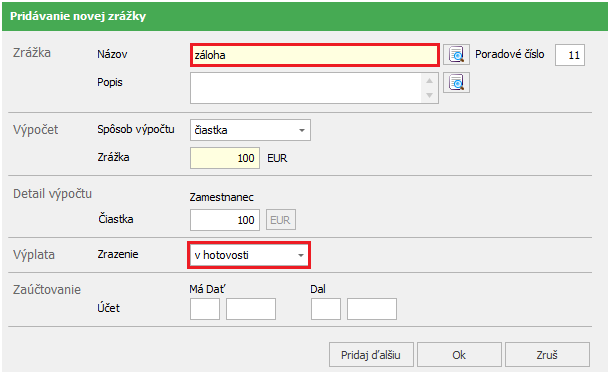
Task: Click the Pridaj ďalšiu button
Action: coord(371,355)
